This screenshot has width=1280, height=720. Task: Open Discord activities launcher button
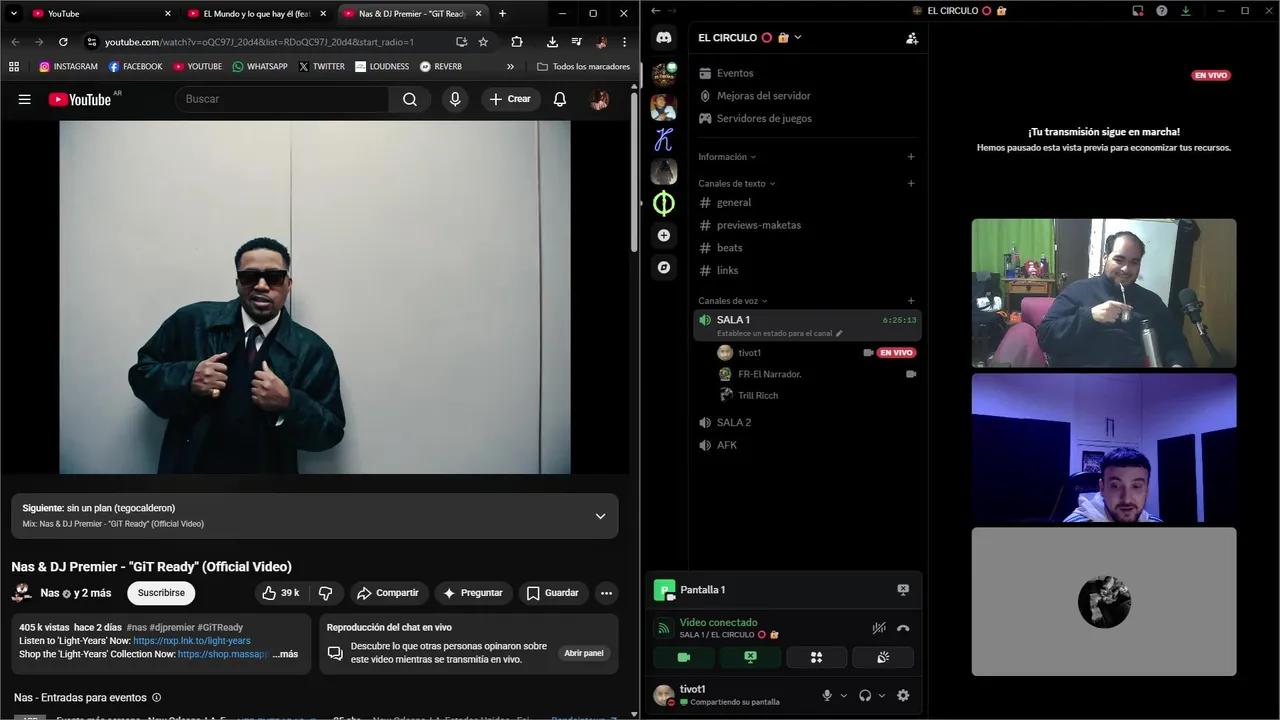click(816, 657)
